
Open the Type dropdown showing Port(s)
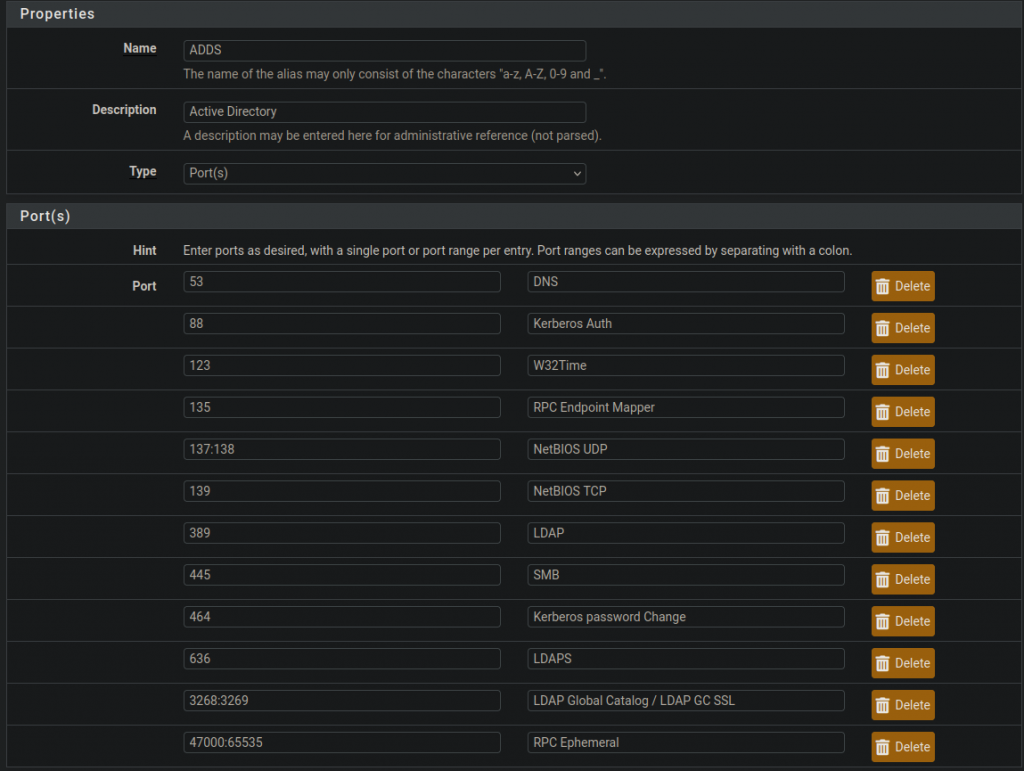coord(384,173)
